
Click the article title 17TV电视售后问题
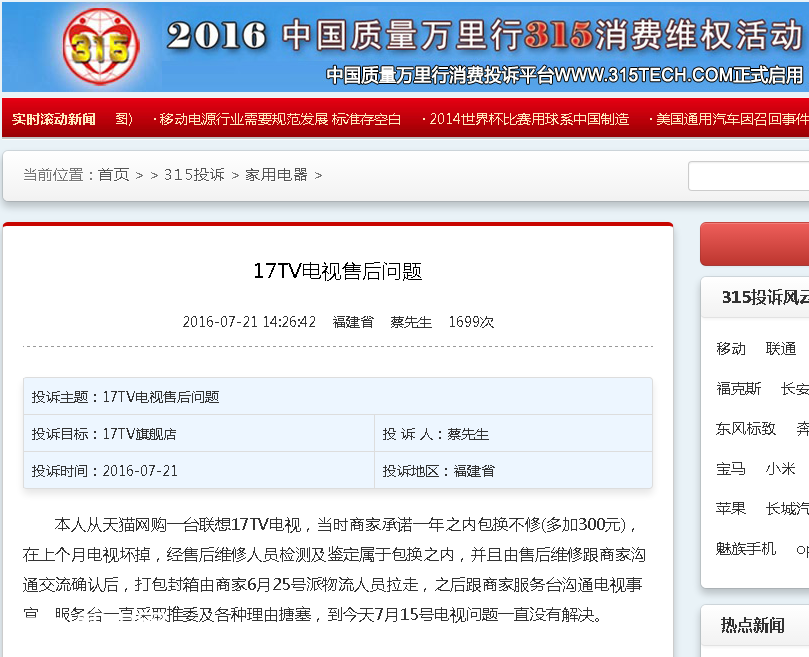338,271
